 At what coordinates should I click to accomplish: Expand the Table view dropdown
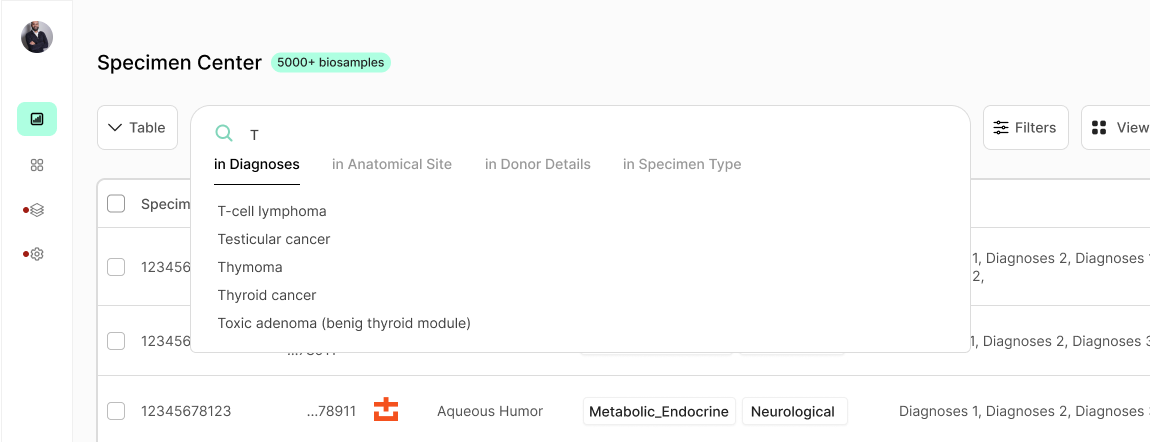[x=137, y=128]
